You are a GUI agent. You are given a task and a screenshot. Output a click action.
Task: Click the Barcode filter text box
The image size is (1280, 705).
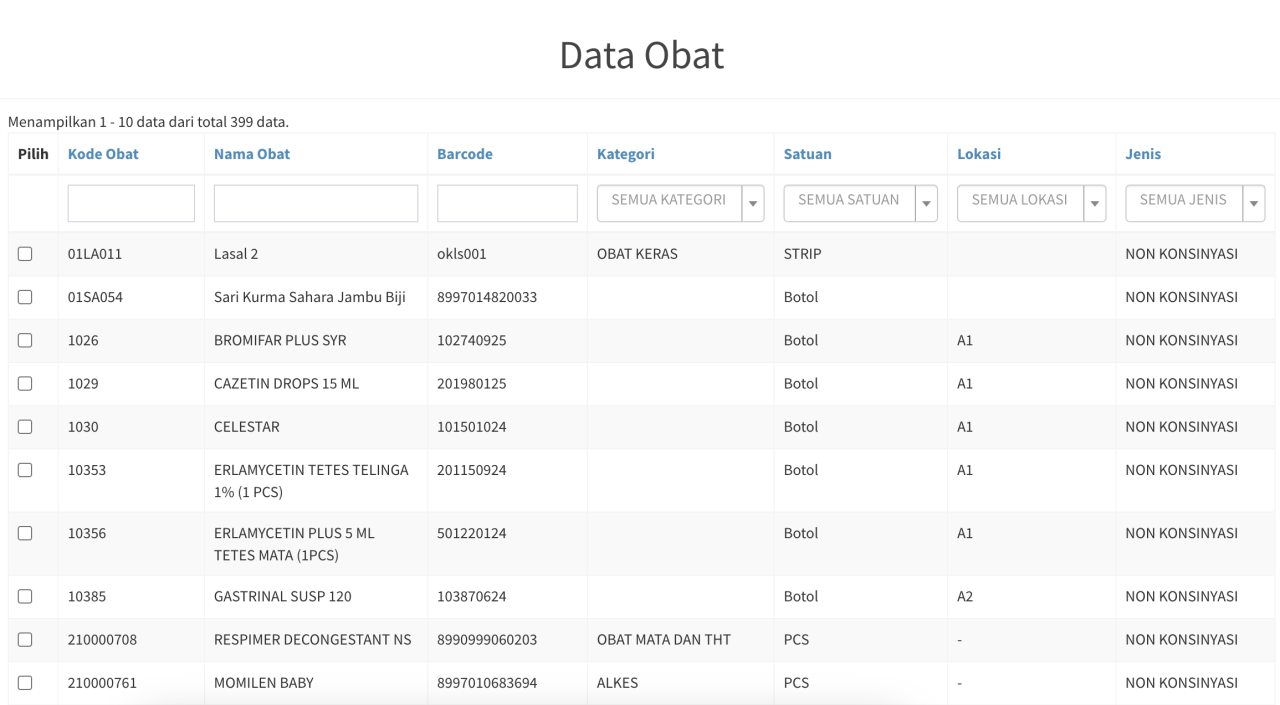coord(507,203)
